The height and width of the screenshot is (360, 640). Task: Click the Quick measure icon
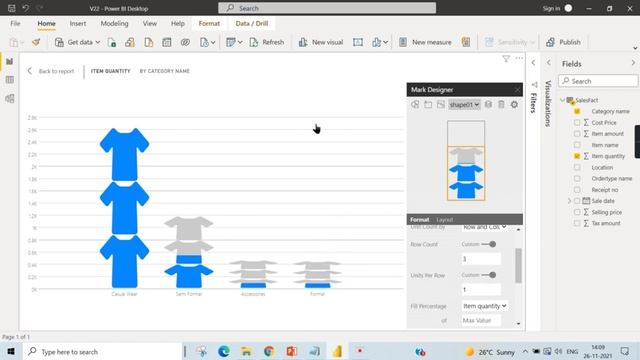(466, 42)
